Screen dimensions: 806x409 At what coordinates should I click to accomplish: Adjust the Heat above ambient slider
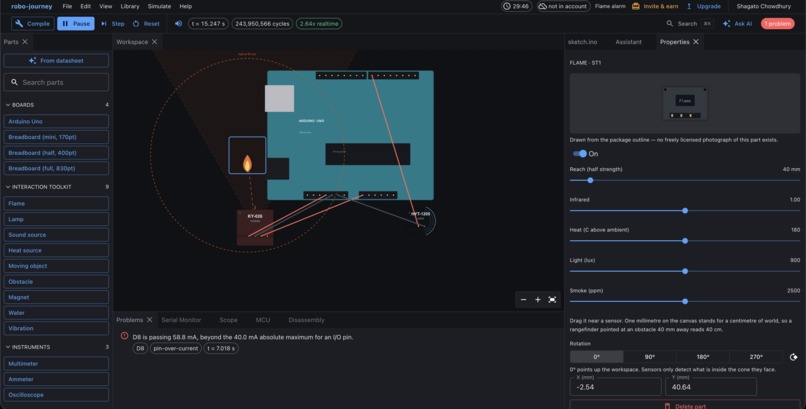pyautogui.click(x=685, y=241)
